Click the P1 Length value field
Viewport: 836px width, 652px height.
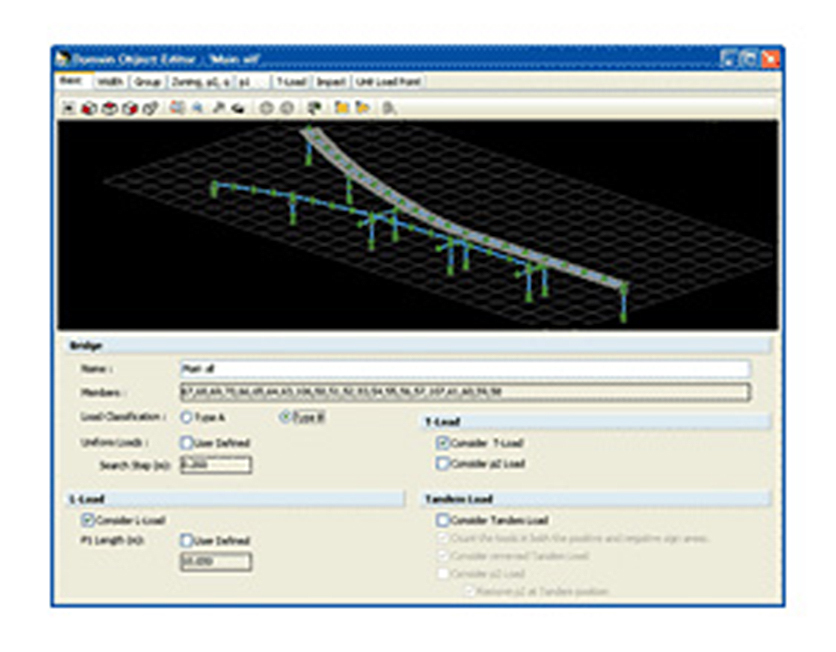(x=216, y=561)
